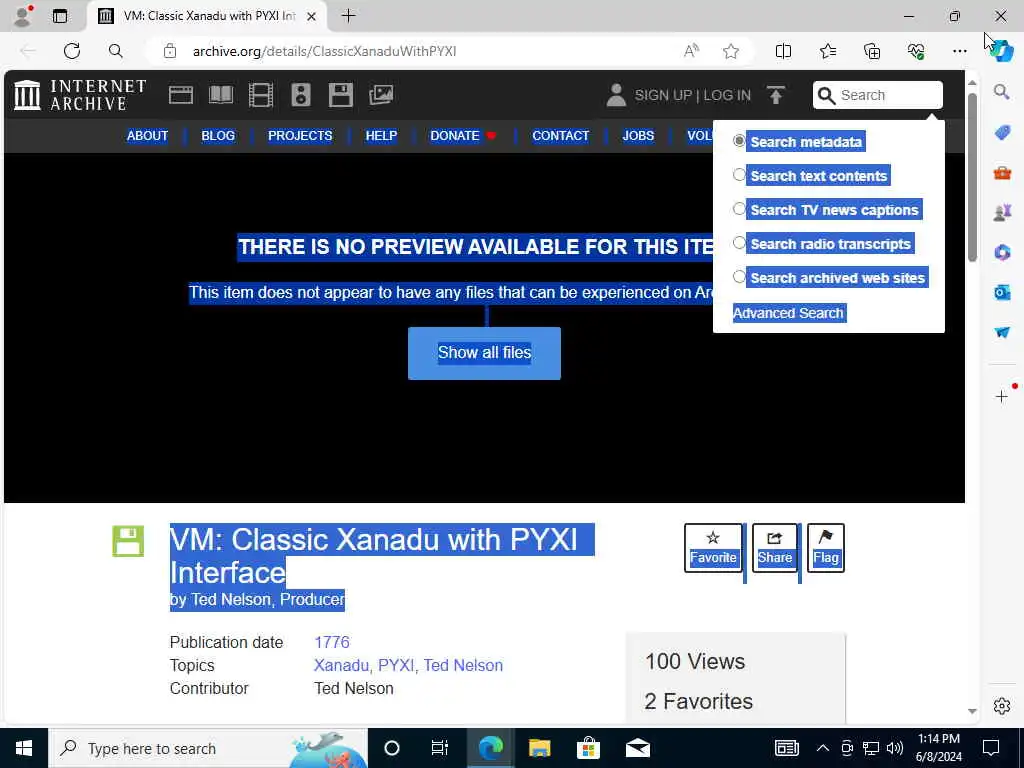The image size is (1024, 768).
Task: Open Edge Settings and more menu
Action: pos(959,51)
